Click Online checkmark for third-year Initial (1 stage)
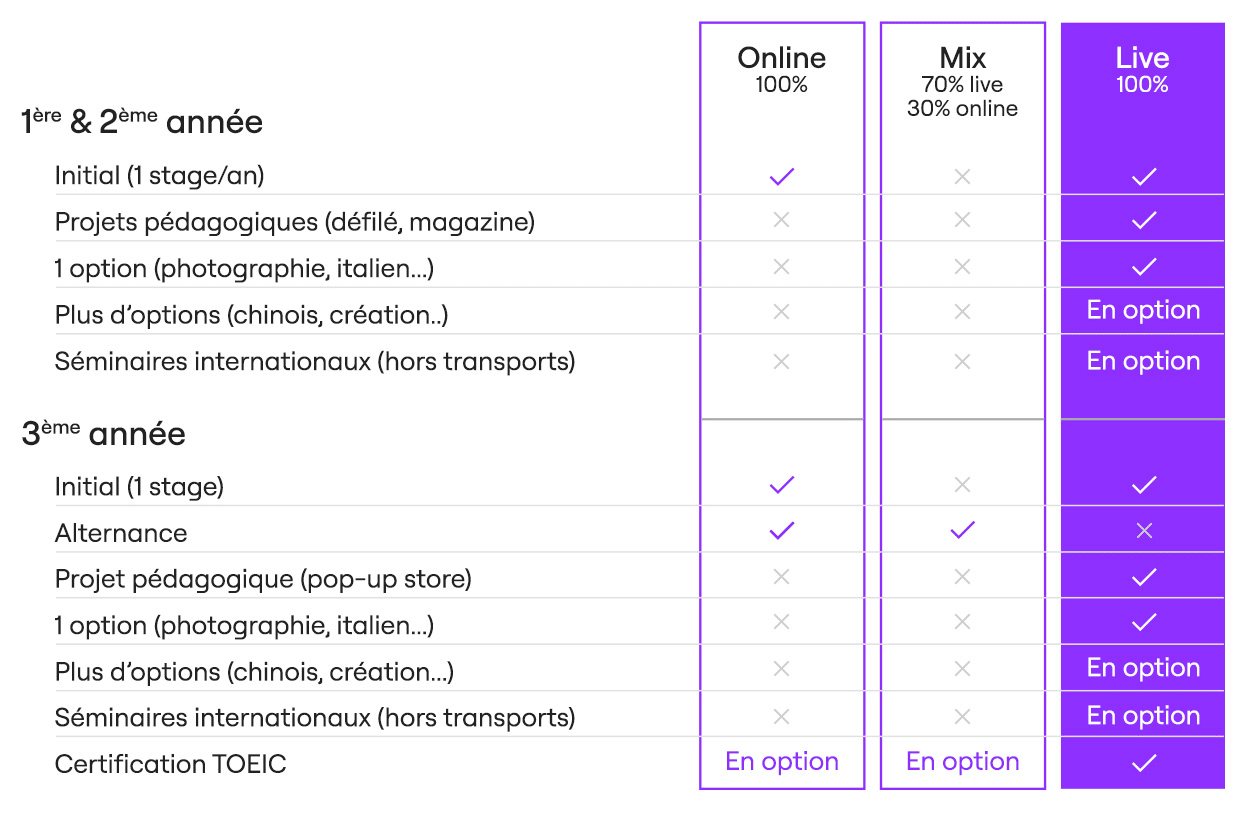1251x817 pixels. pyautogui.click(x=782, y=485)
